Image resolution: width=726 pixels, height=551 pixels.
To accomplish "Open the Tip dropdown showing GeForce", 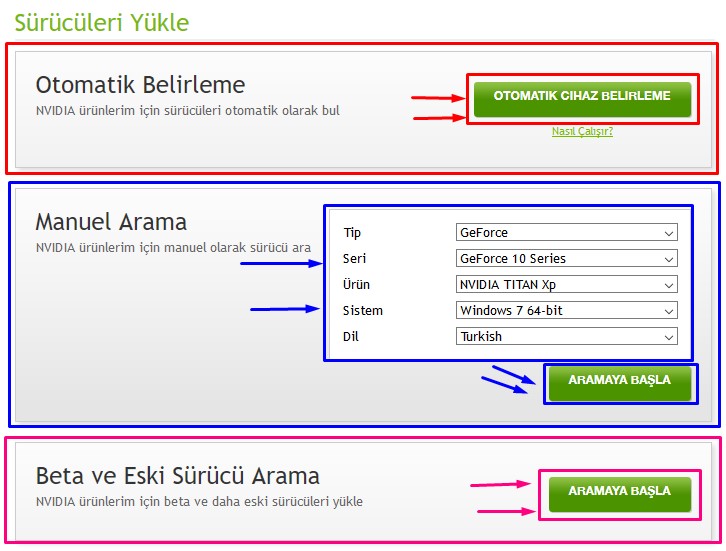I will point(567,232).
